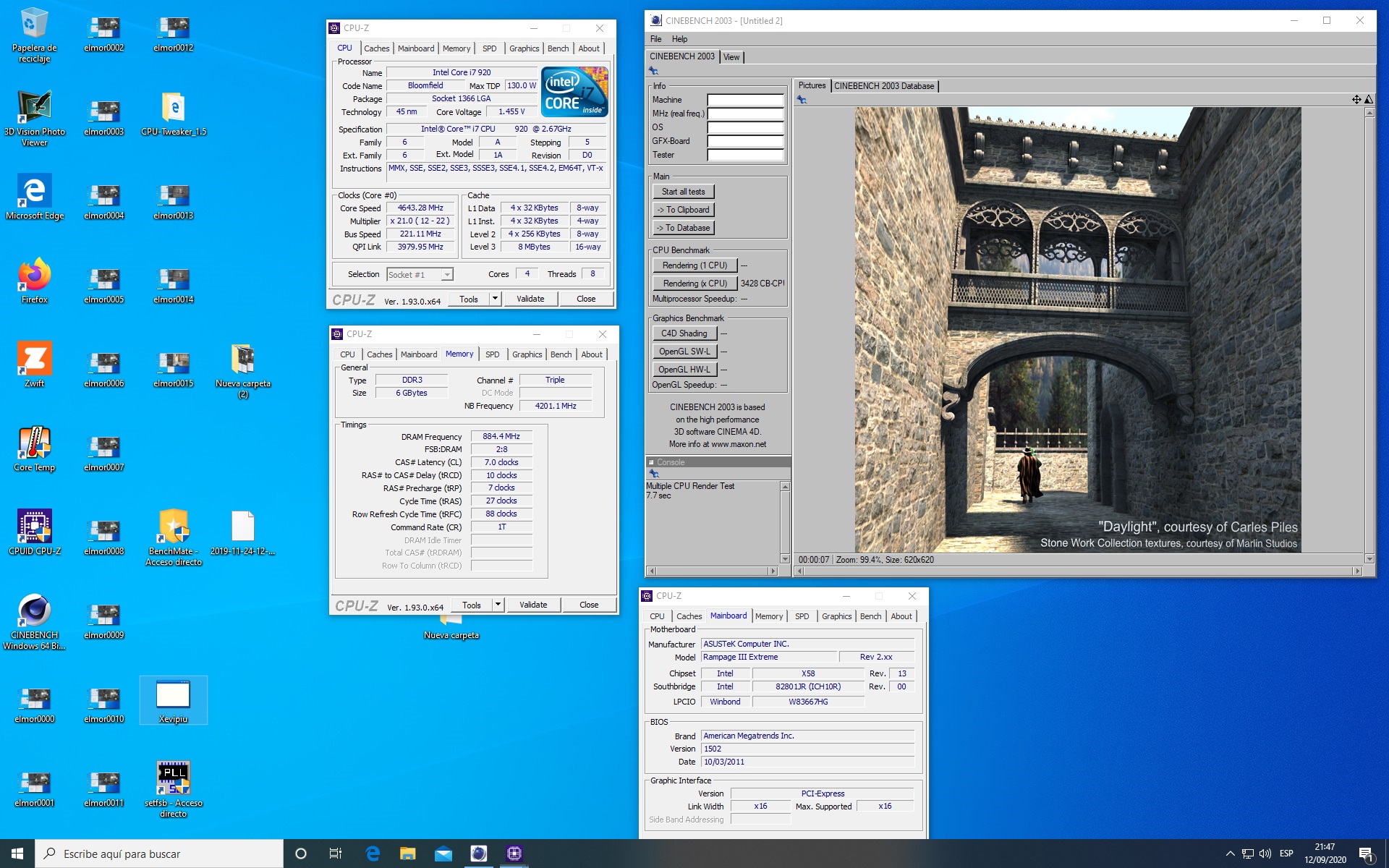The image size is (1389, 868).
Task: Select Nueva carpeta (2) folder icon
Action: pos(243,370)
